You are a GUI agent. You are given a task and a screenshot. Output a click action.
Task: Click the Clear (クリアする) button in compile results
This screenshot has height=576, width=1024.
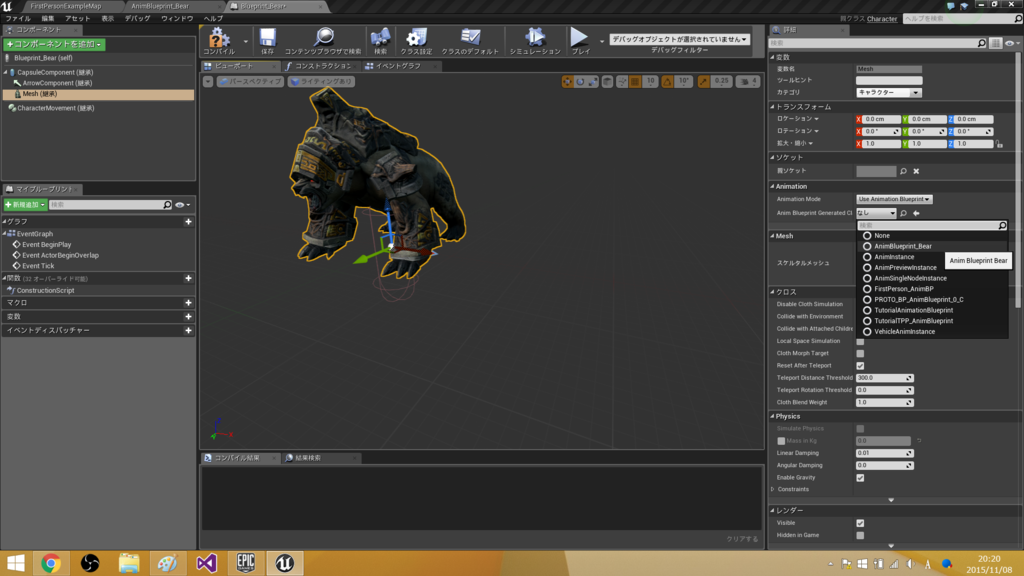click(x=743, y=539)
